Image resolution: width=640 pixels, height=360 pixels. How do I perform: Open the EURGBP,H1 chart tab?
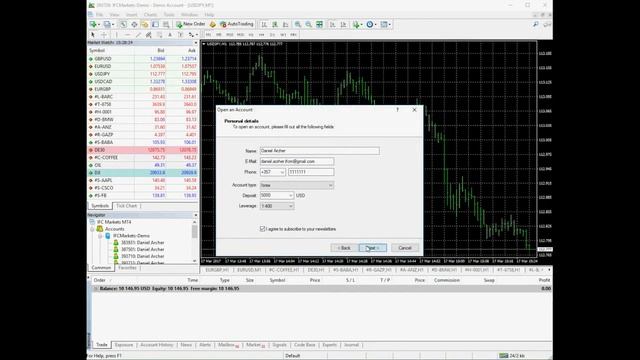[x=217, y=270]
